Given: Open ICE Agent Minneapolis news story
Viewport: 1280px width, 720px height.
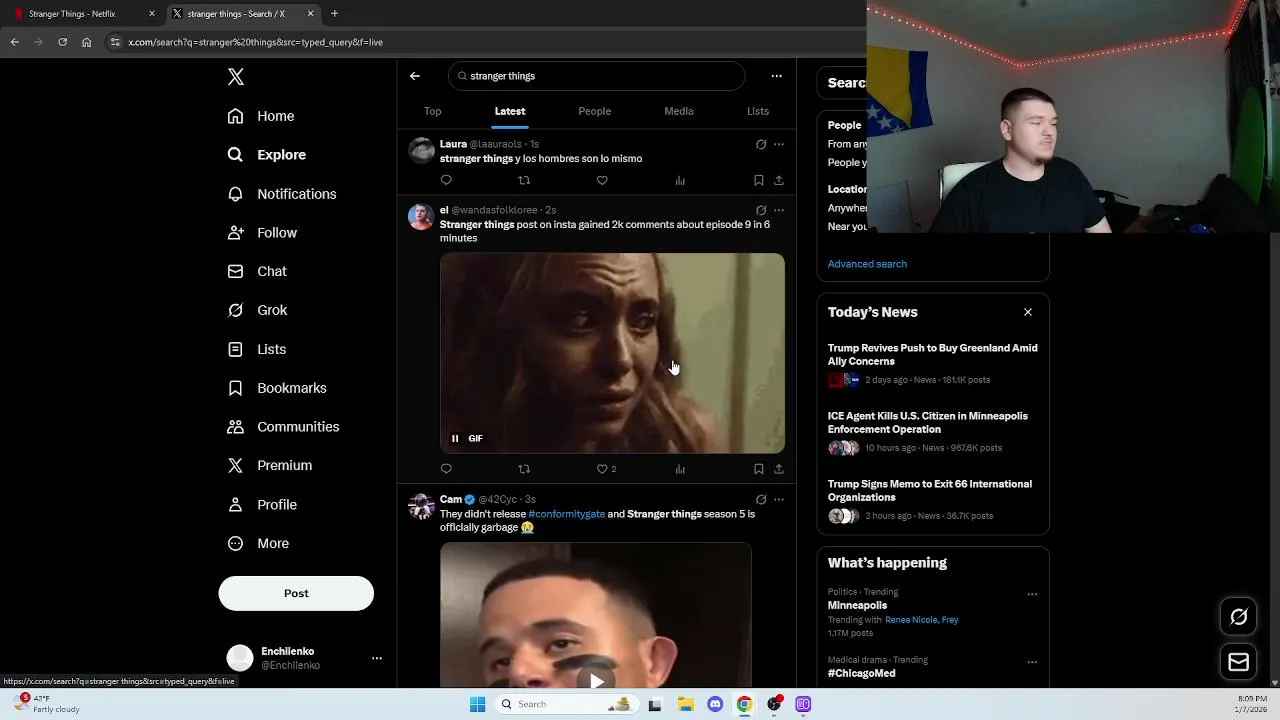Looking at the screenshot, I should (x=933, y=432).
